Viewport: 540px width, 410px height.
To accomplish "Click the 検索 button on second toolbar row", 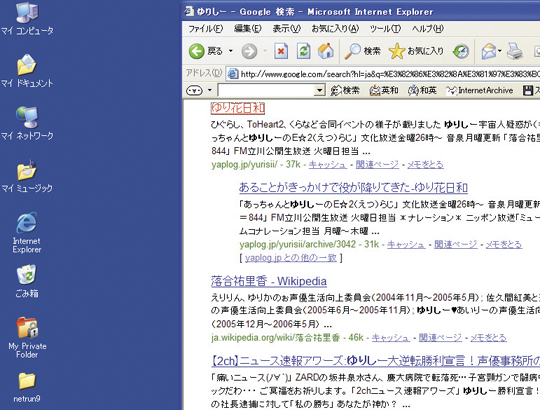I will coord(345,91).
